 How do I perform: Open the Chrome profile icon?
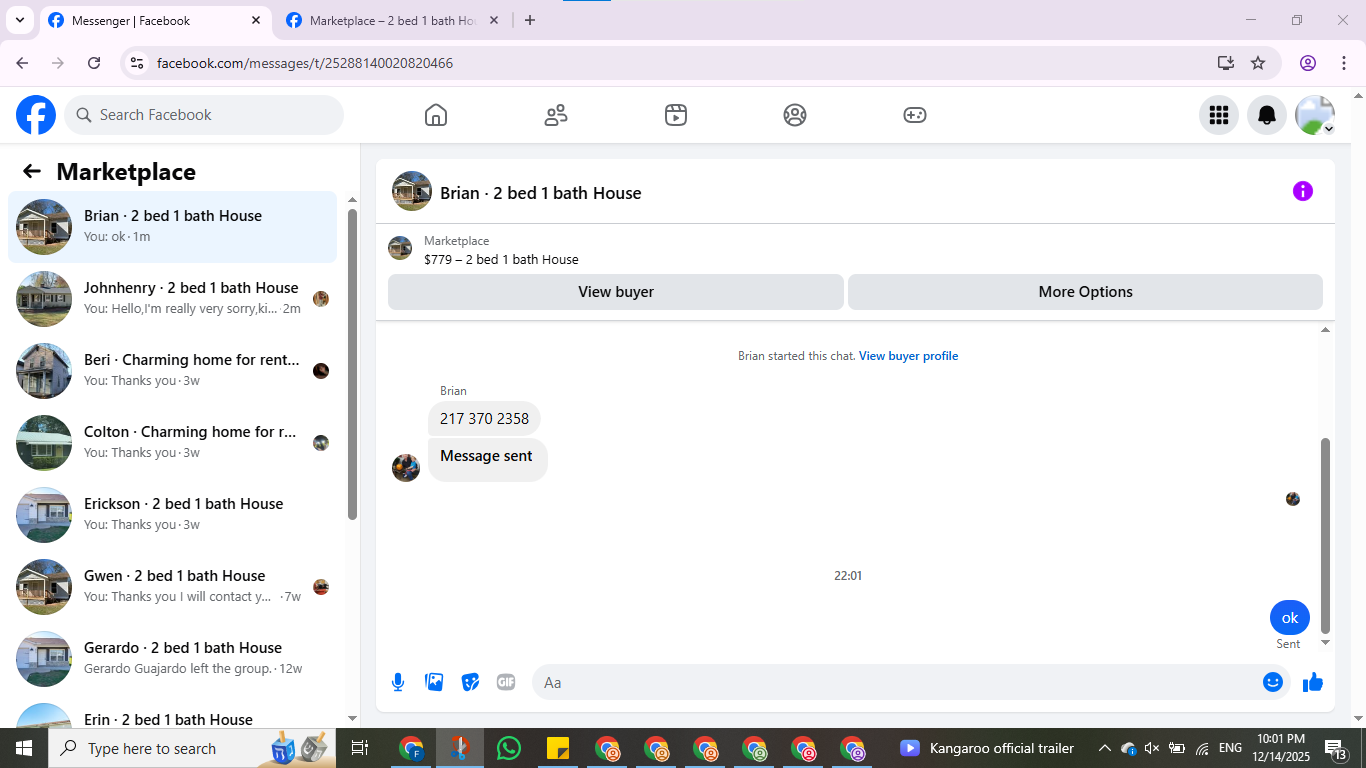point(1308,63)
